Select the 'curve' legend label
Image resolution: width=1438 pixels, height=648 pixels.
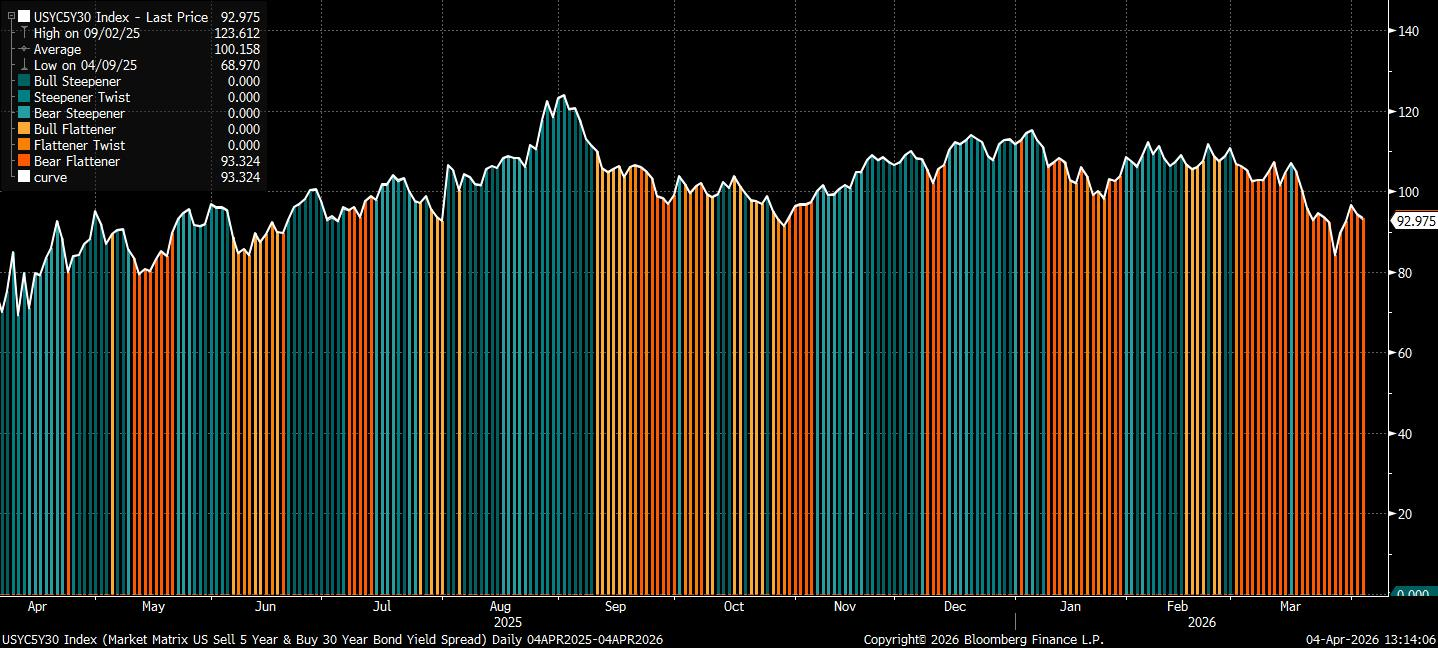[x=50, y=177]
